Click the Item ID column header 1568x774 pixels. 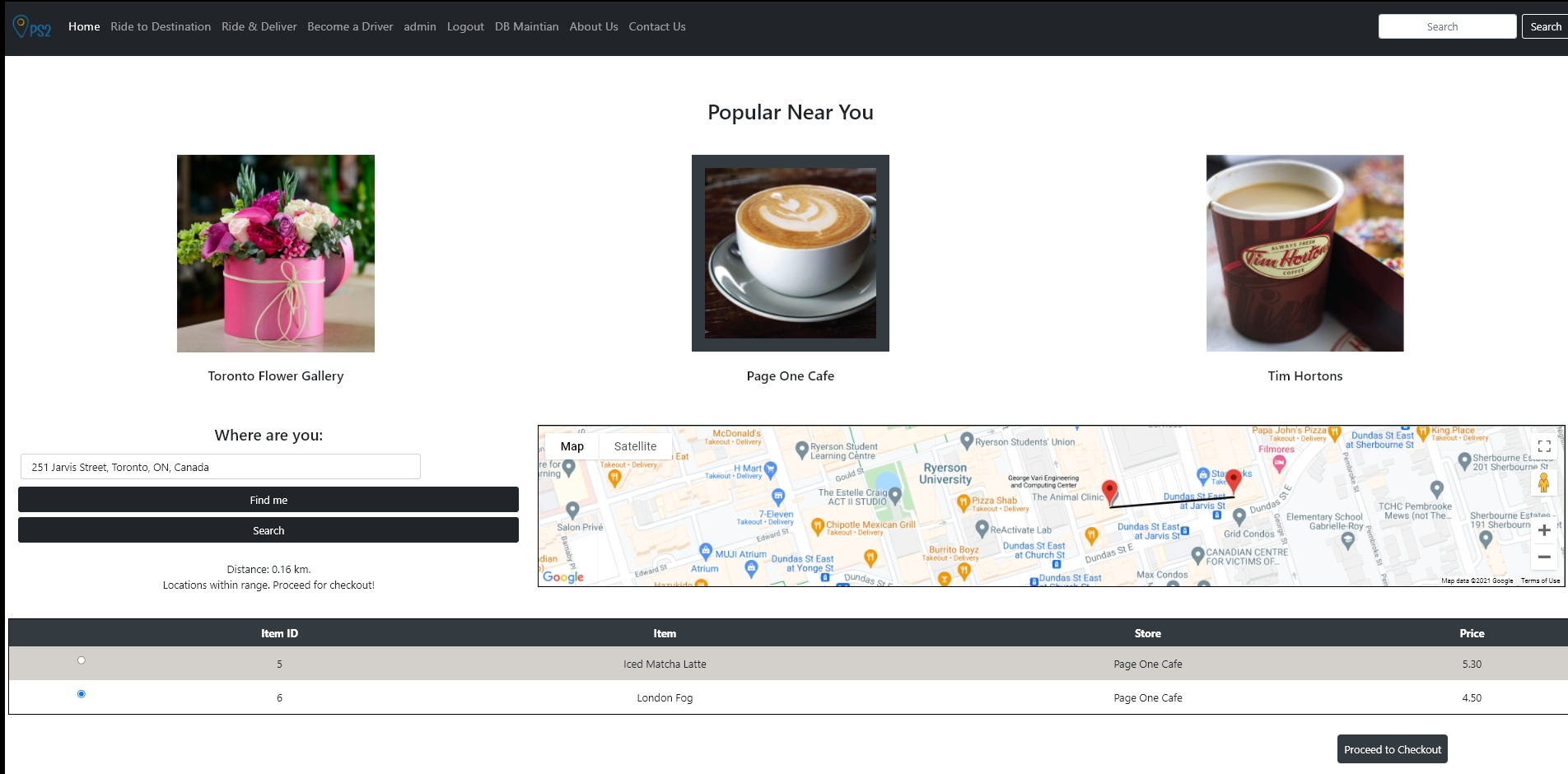(x=279, y=633)
